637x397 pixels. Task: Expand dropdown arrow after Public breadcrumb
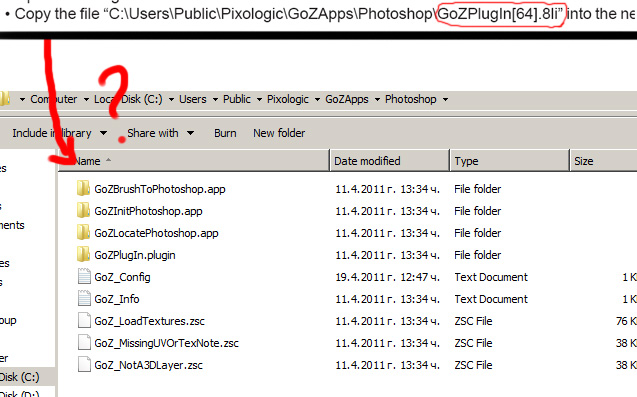tap(259, 100)
